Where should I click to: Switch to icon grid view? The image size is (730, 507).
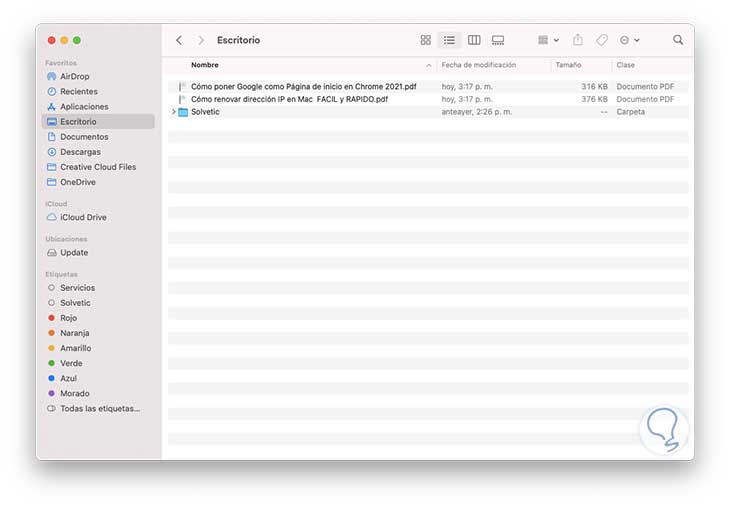[426, 40]
